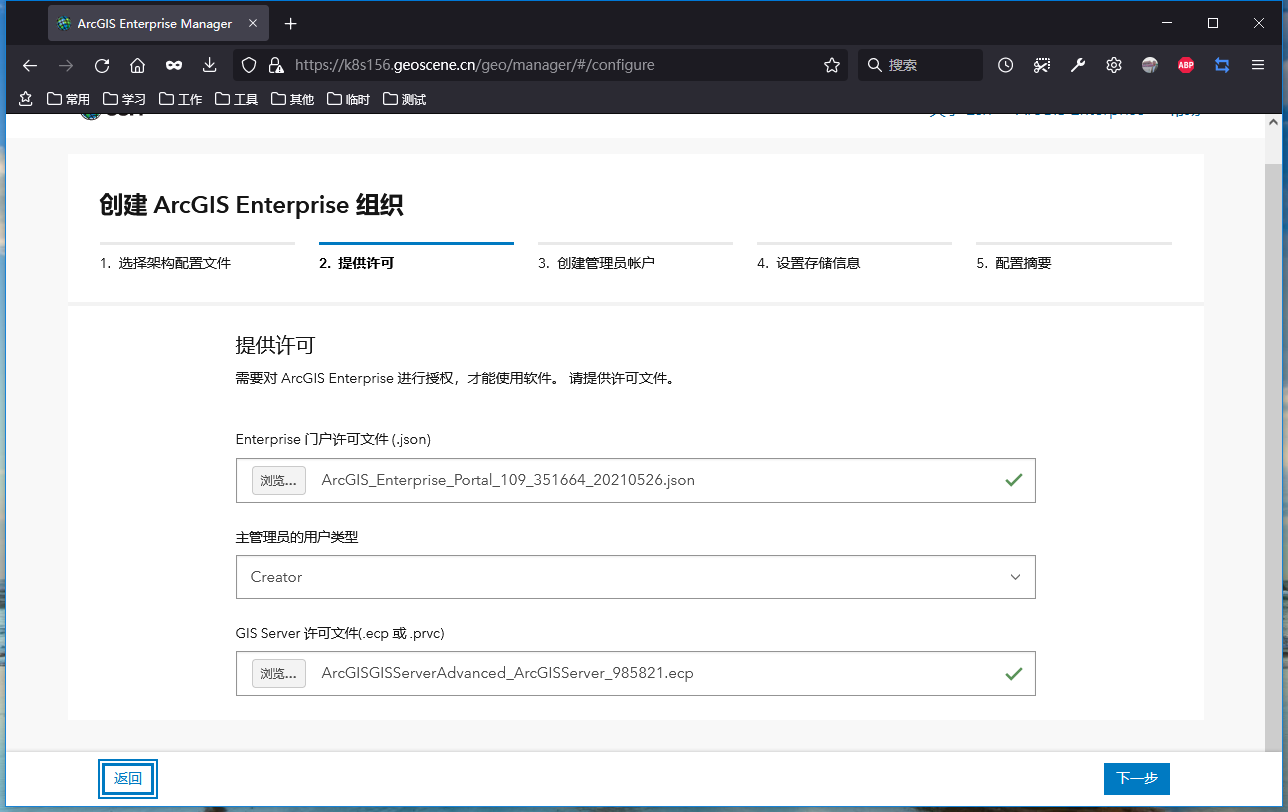
Task: Click the page vertical scrollbar
Action: pyautogui.click(x=1272, y=459)
